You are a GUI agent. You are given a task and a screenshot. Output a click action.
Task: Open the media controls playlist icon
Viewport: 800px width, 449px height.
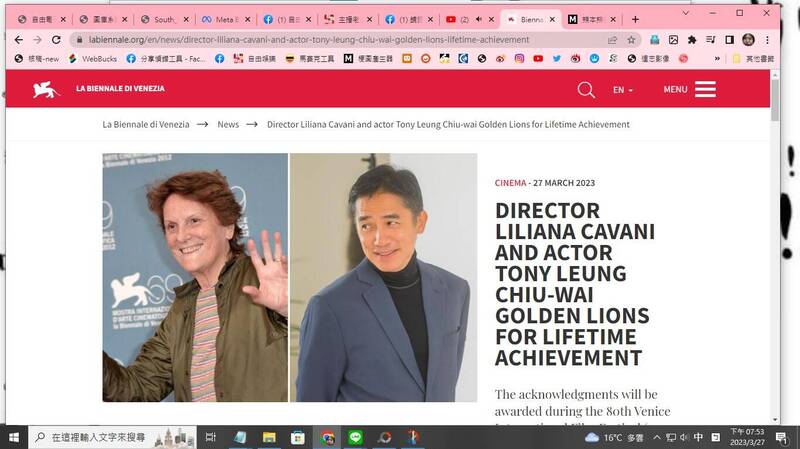[x=710, y=40]
